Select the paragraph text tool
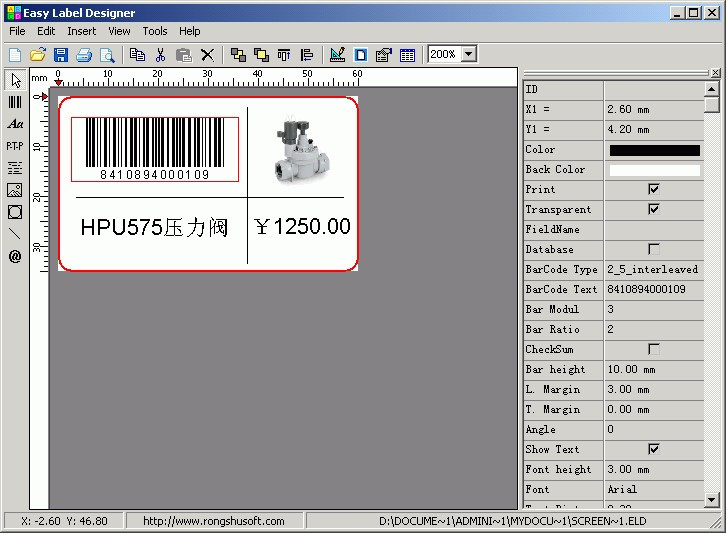This screenshot has width=726, height=533. coord(15,168)
